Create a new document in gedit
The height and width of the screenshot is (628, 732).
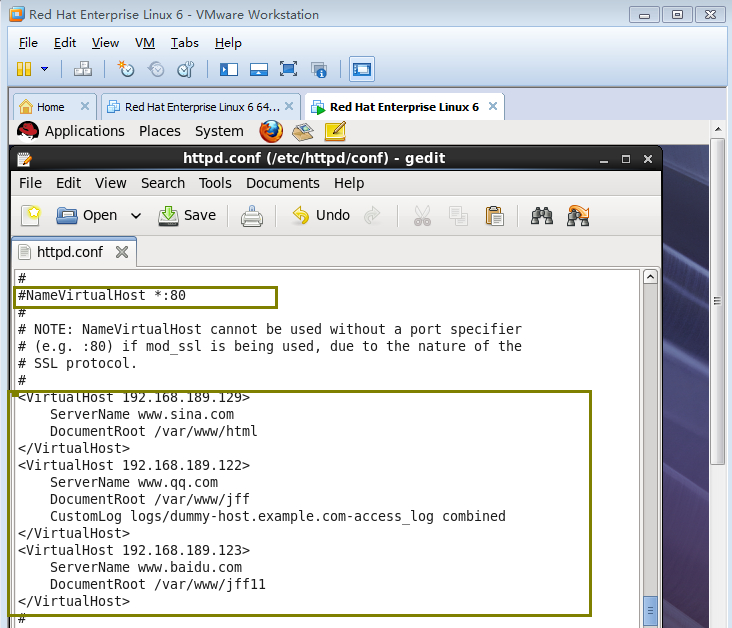click(31, 216)
